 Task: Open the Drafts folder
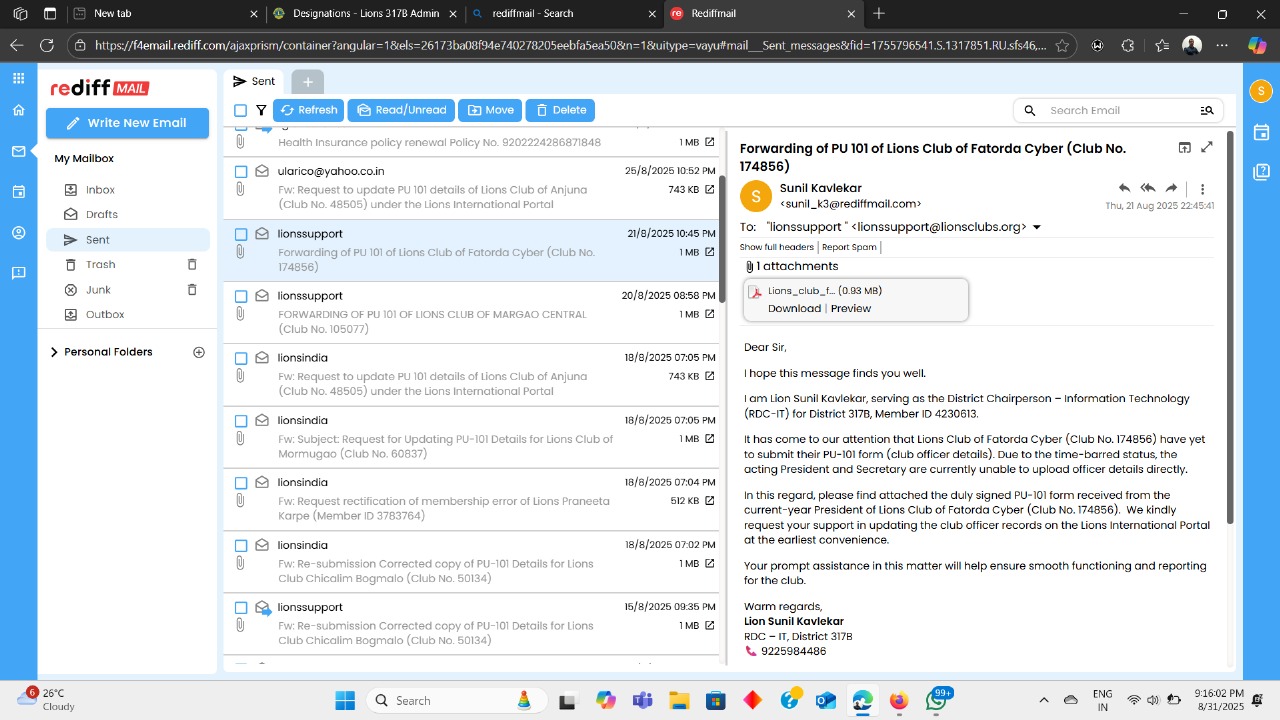click(101, 214)
